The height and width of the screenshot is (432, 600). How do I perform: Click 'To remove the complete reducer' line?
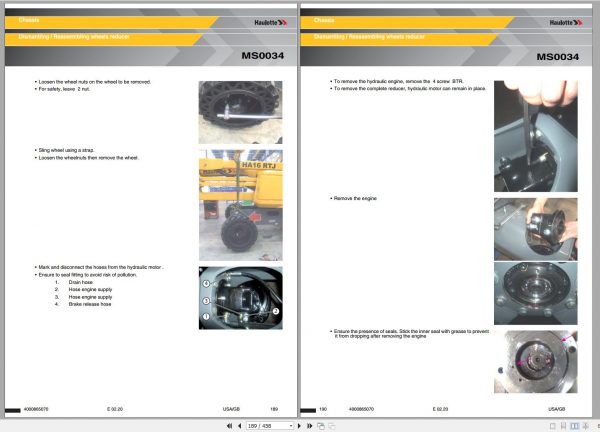point(408,88)
